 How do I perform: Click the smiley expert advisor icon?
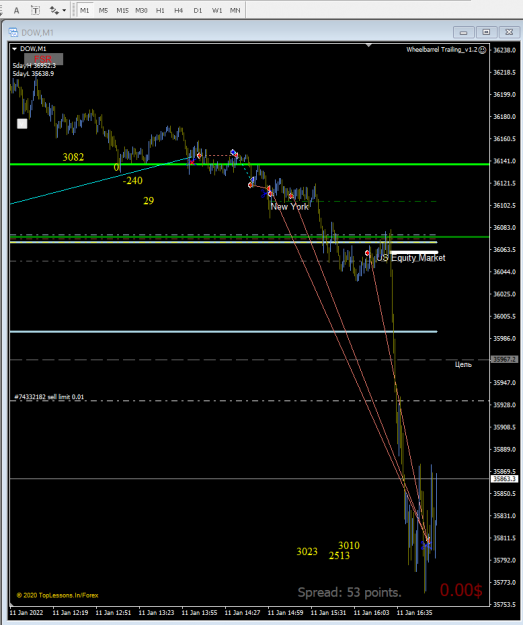(x=482, y=50)
